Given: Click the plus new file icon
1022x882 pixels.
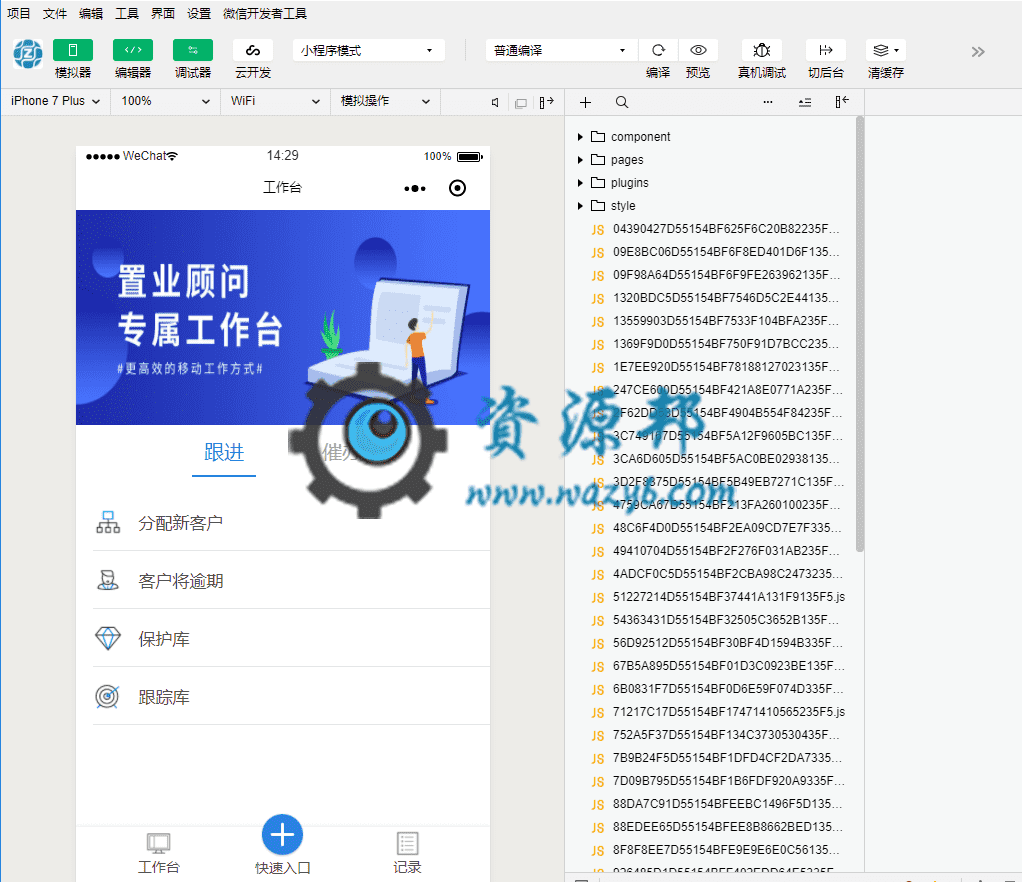Looking at the screenshot, I should (x=585, y=102).
